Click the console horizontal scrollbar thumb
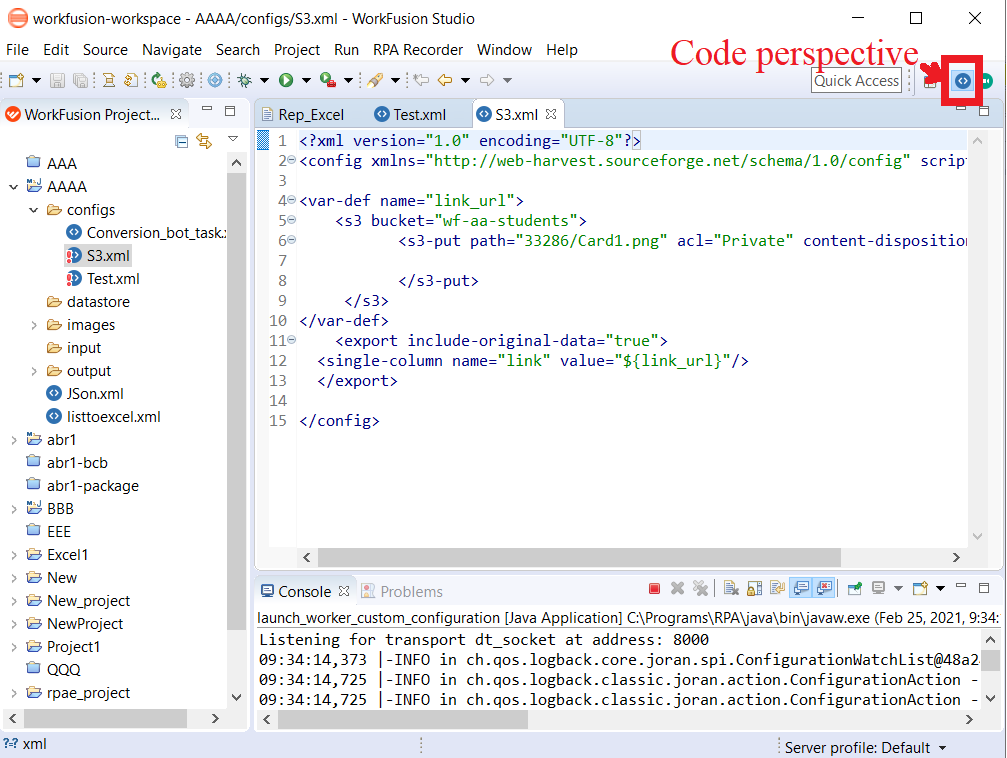1007x758 pixels. (403, 720)
